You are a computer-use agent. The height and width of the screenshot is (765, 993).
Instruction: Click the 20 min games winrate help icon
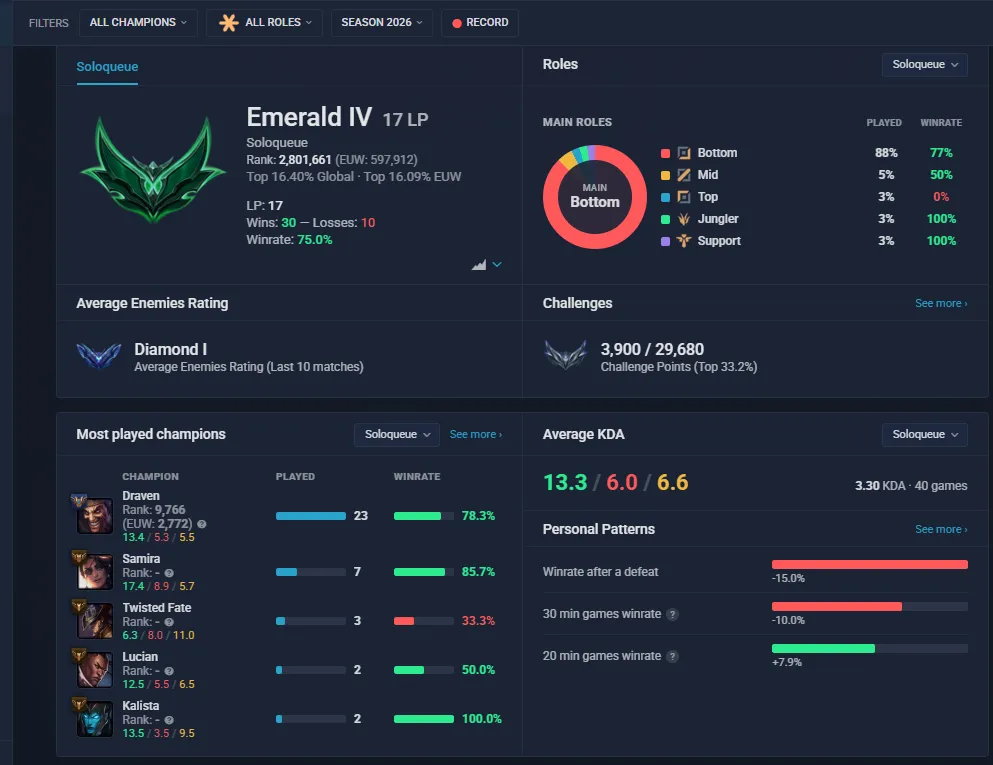pos(673,657)
